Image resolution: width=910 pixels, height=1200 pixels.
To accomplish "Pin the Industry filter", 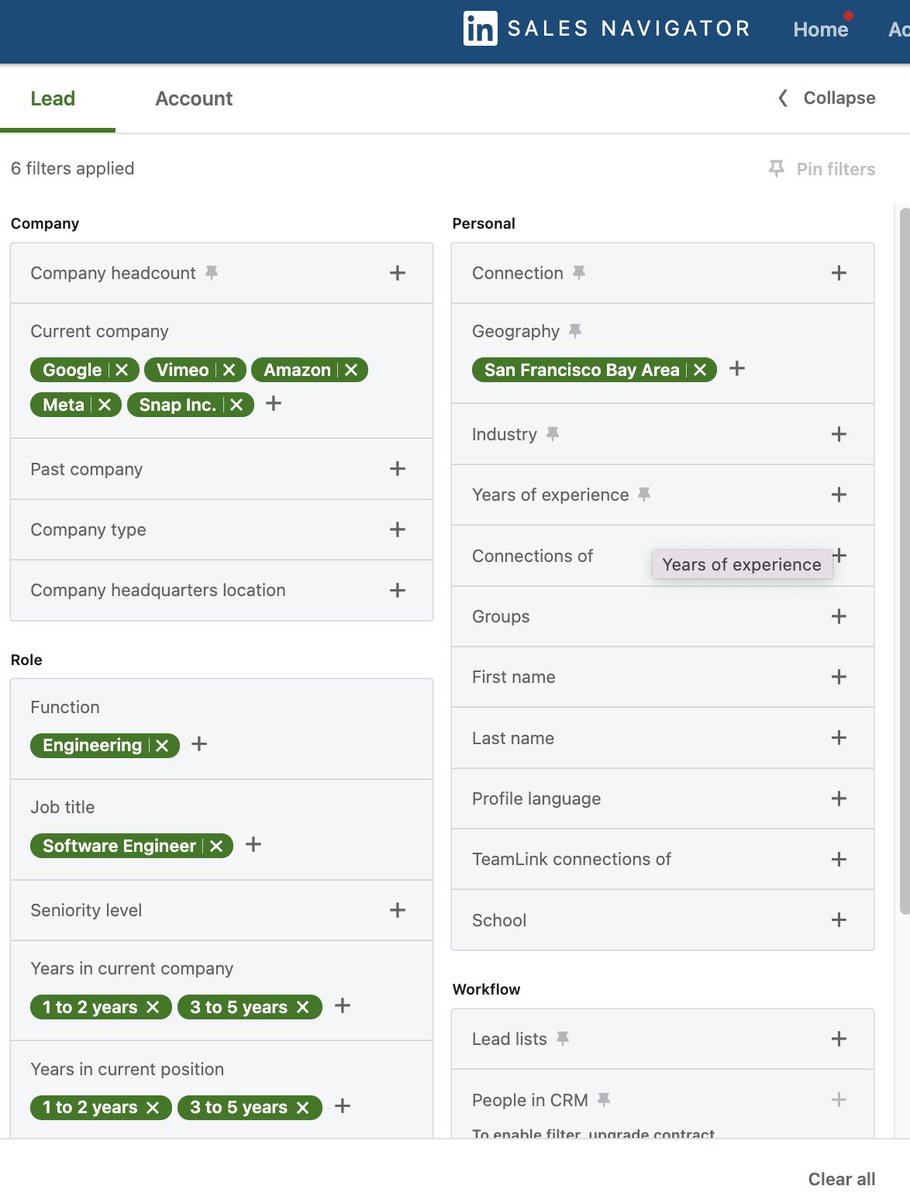I will pyautogui.click(x=552, y=434).
